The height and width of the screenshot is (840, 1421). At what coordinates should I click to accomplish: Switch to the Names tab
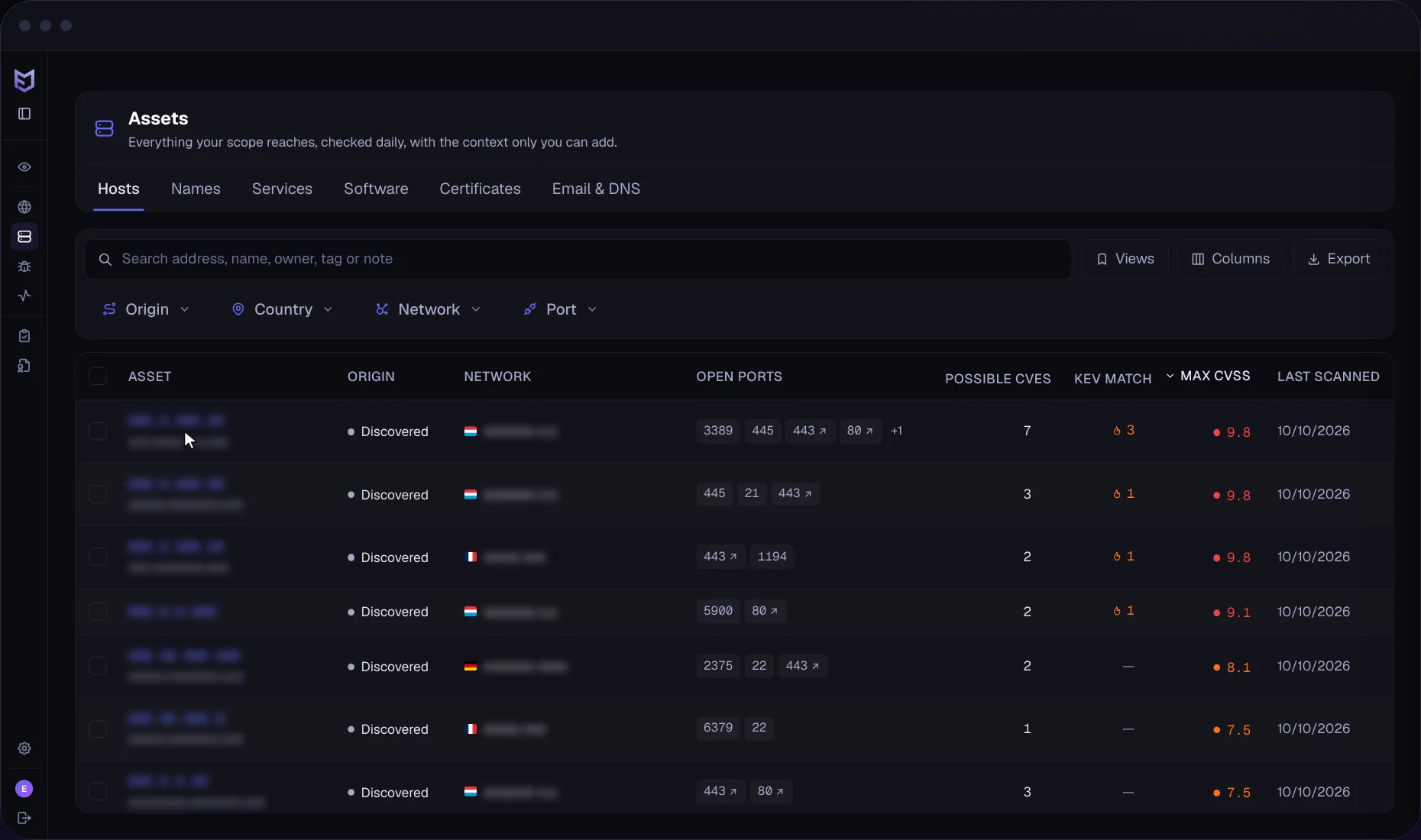(196, 189)
